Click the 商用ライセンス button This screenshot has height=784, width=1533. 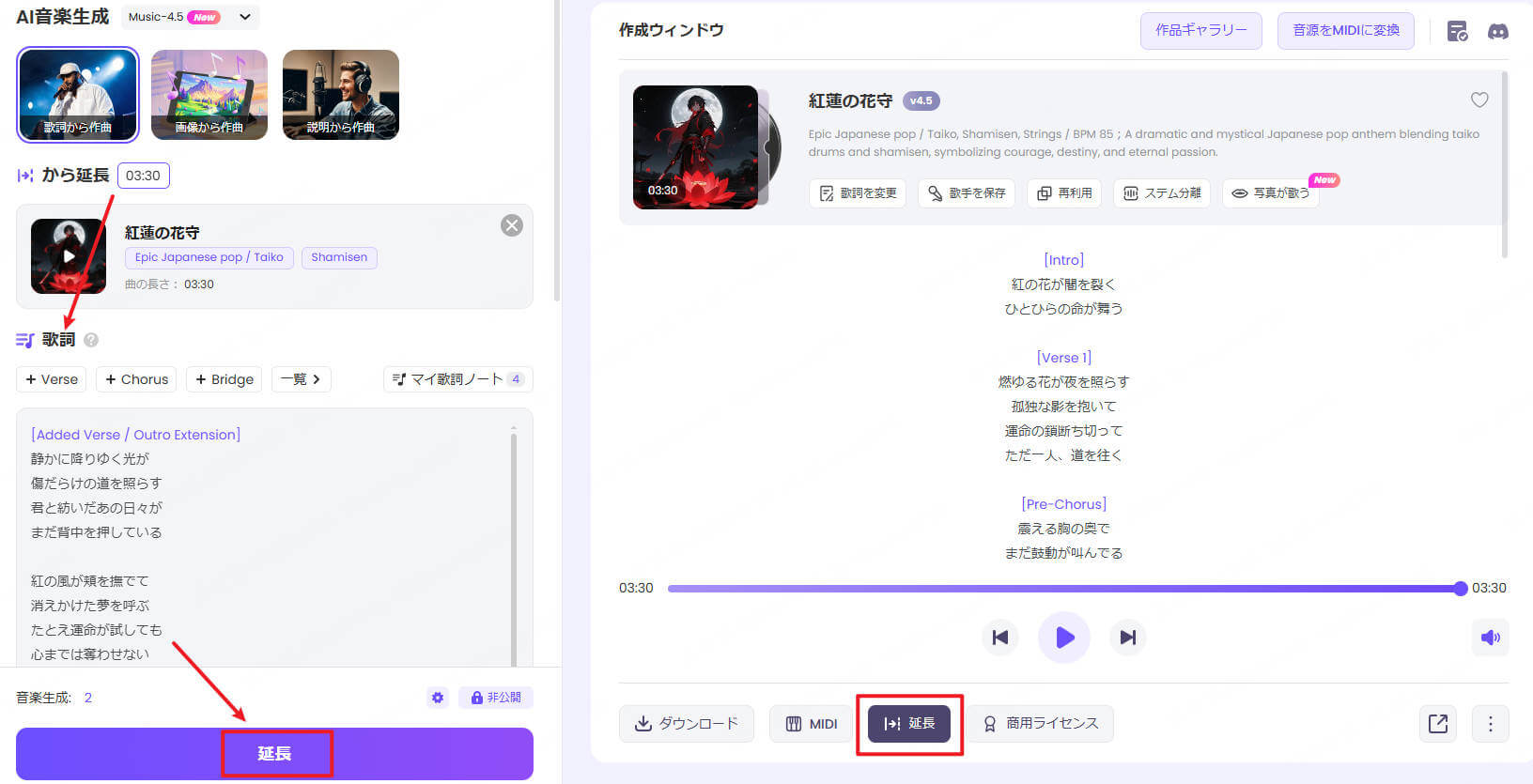coord(1041,724)
